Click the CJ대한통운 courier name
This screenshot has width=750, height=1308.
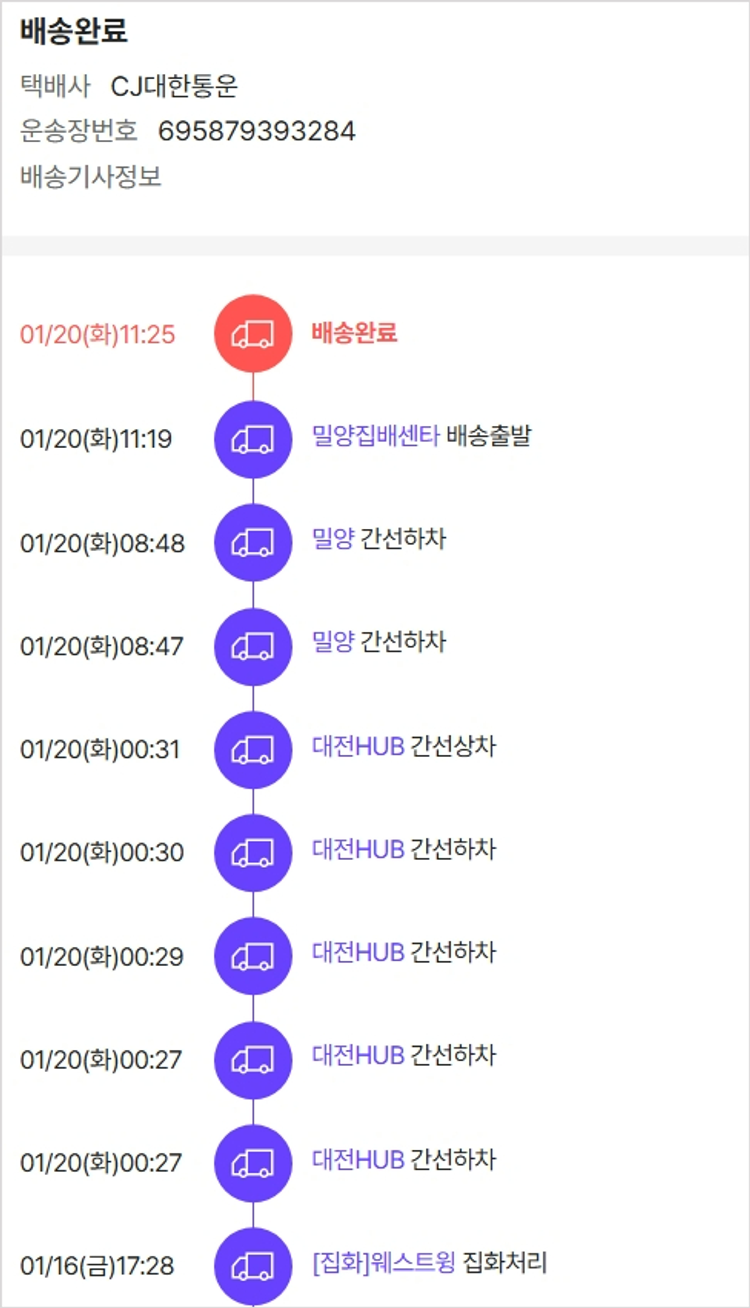tap(175, 87)
